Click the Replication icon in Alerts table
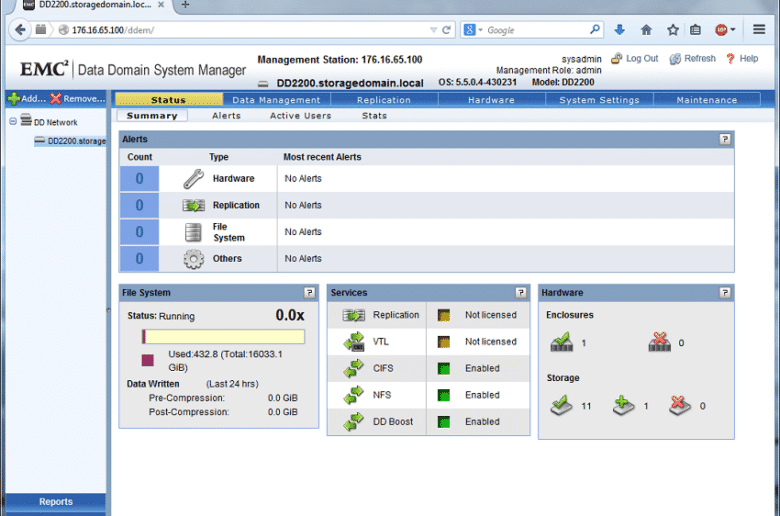The width and height of the screenshot is (780, 516). (194, 205)
